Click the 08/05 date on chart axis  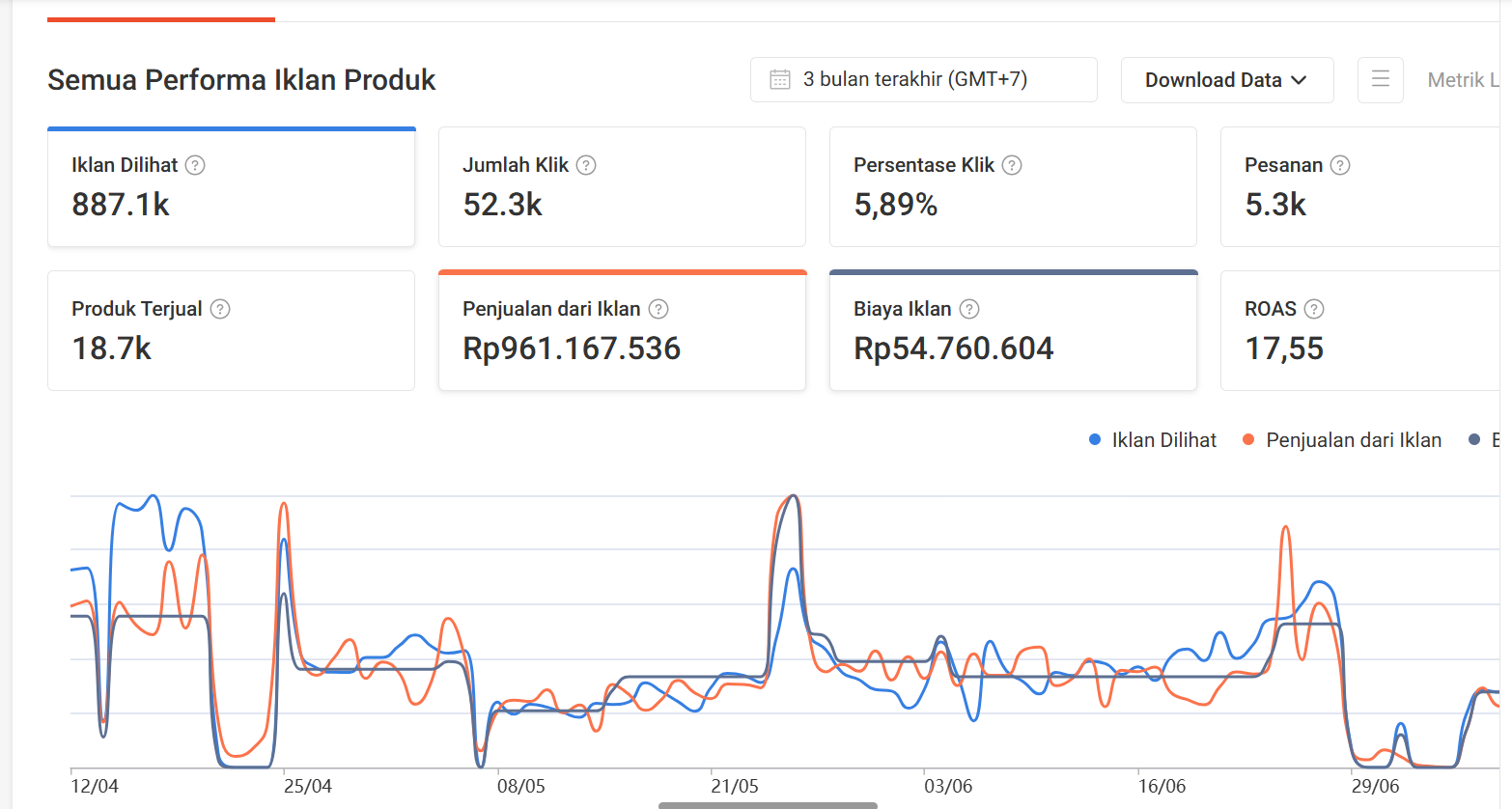(x=521, y=786)
